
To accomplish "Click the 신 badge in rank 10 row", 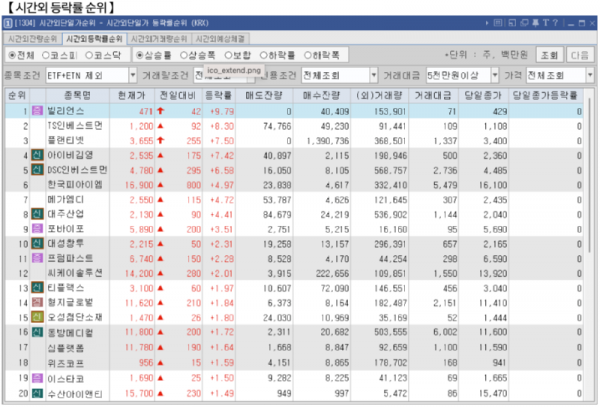I will [x=37, y=244].
